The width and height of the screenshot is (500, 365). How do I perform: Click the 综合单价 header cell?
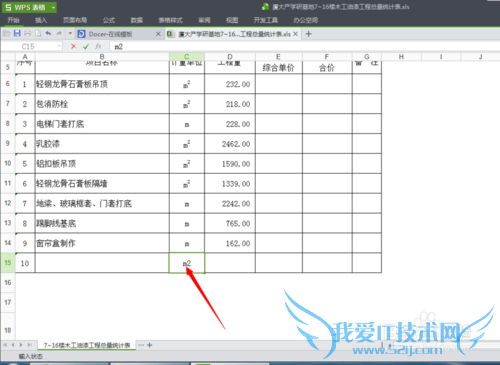[x=279, y=67]
